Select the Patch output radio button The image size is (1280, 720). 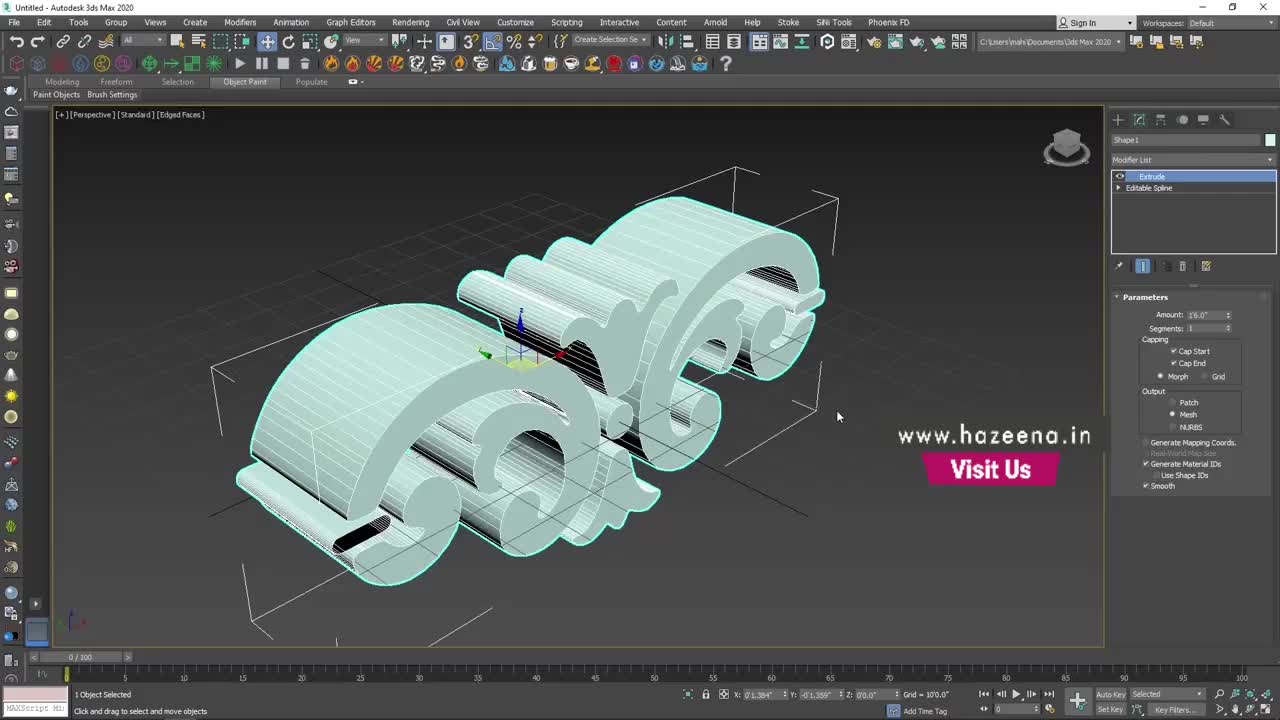[x=1173, y=402]
